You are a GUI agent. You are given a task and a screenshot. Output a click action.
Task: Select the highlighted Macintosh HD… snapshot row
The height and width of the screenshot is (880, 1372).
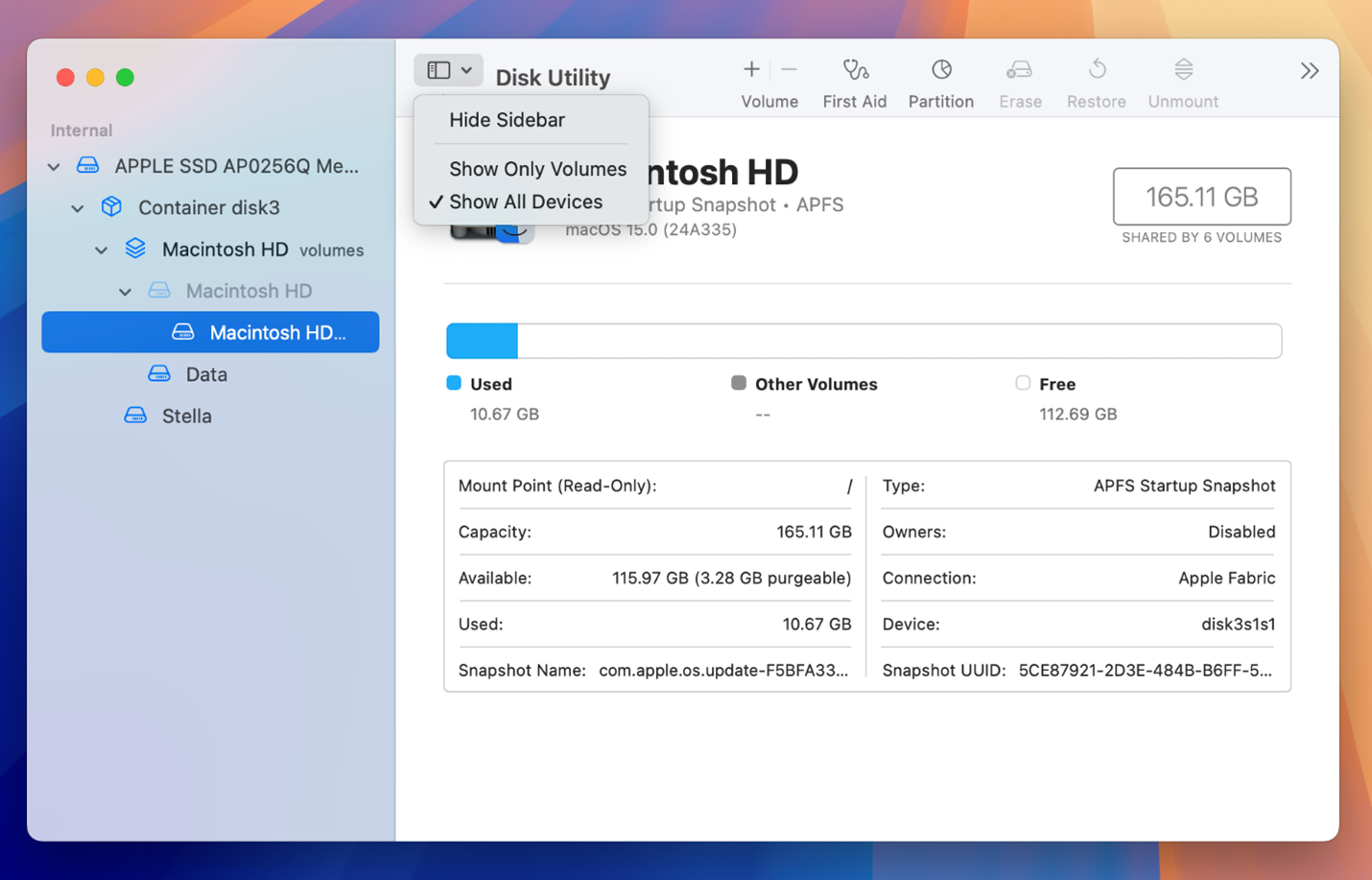pyautogui.click(x=210, y=332)
